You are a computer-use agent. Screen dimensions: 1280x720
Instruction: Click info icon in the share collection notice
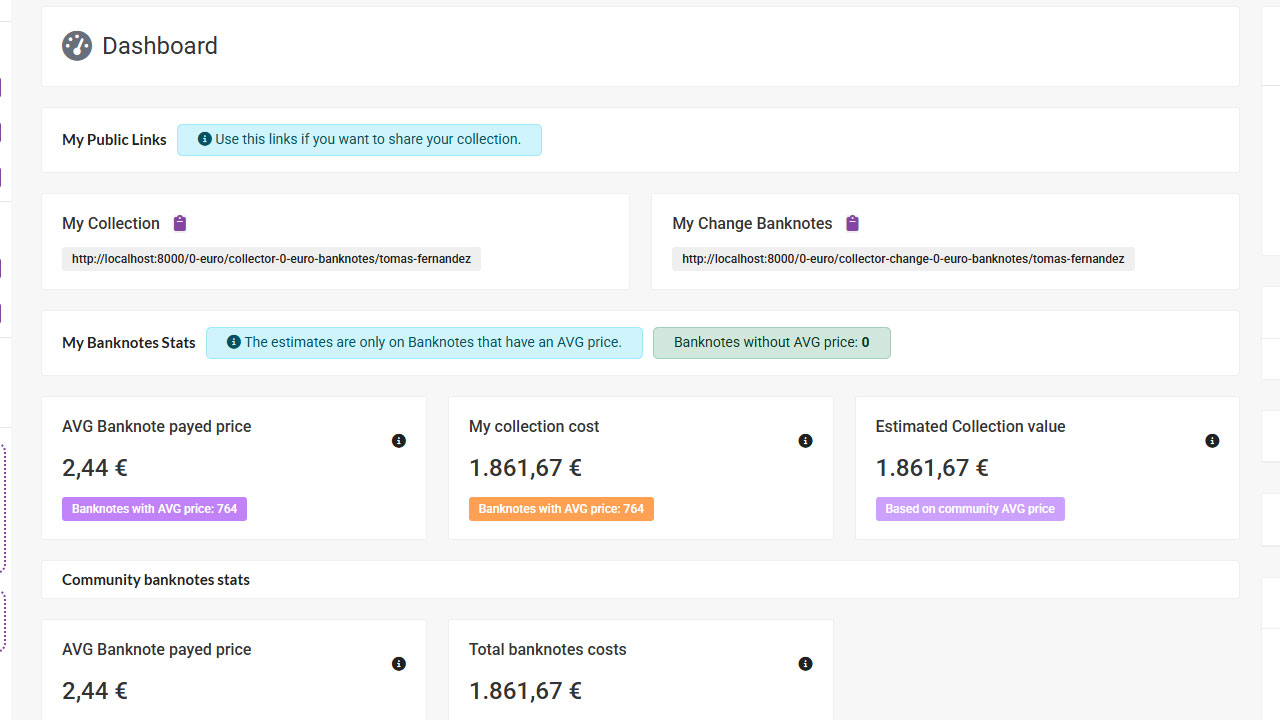(205, 139)
